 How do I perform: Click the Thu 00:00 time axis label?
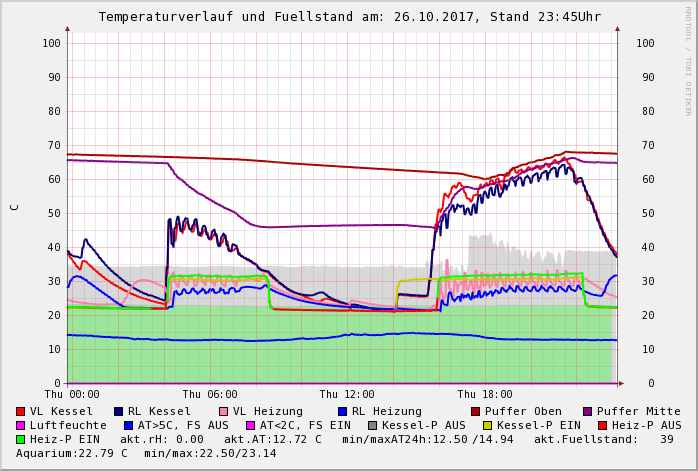[x=72, y=394]
